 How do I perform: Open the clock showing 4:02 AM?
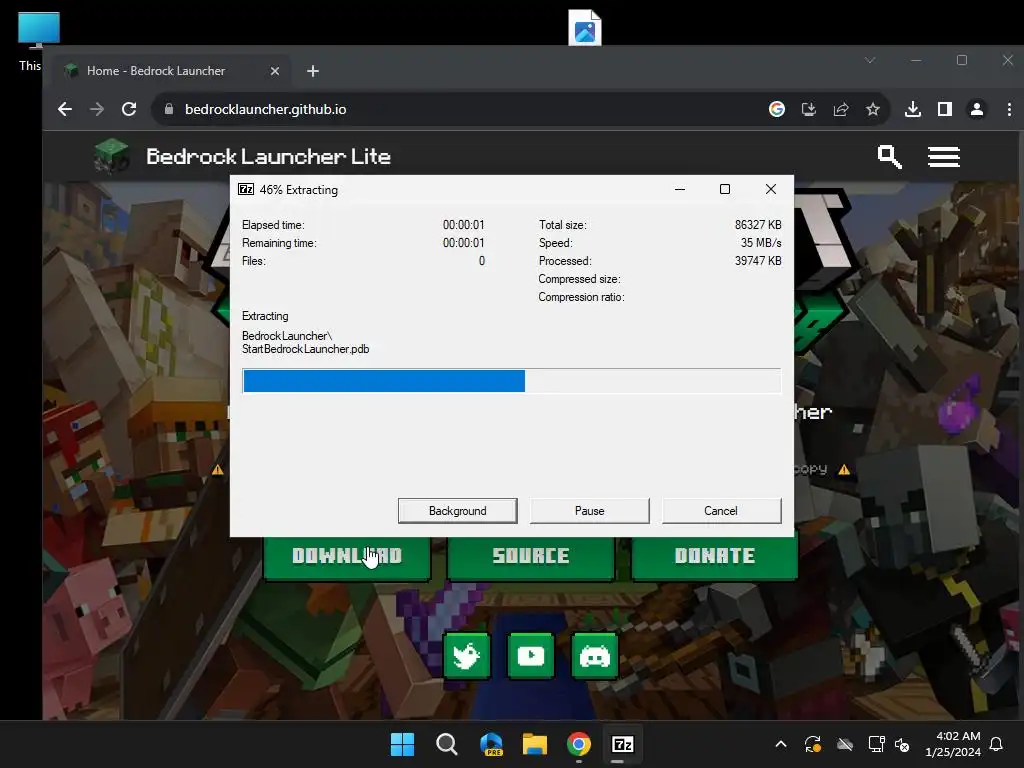point(953,744)
